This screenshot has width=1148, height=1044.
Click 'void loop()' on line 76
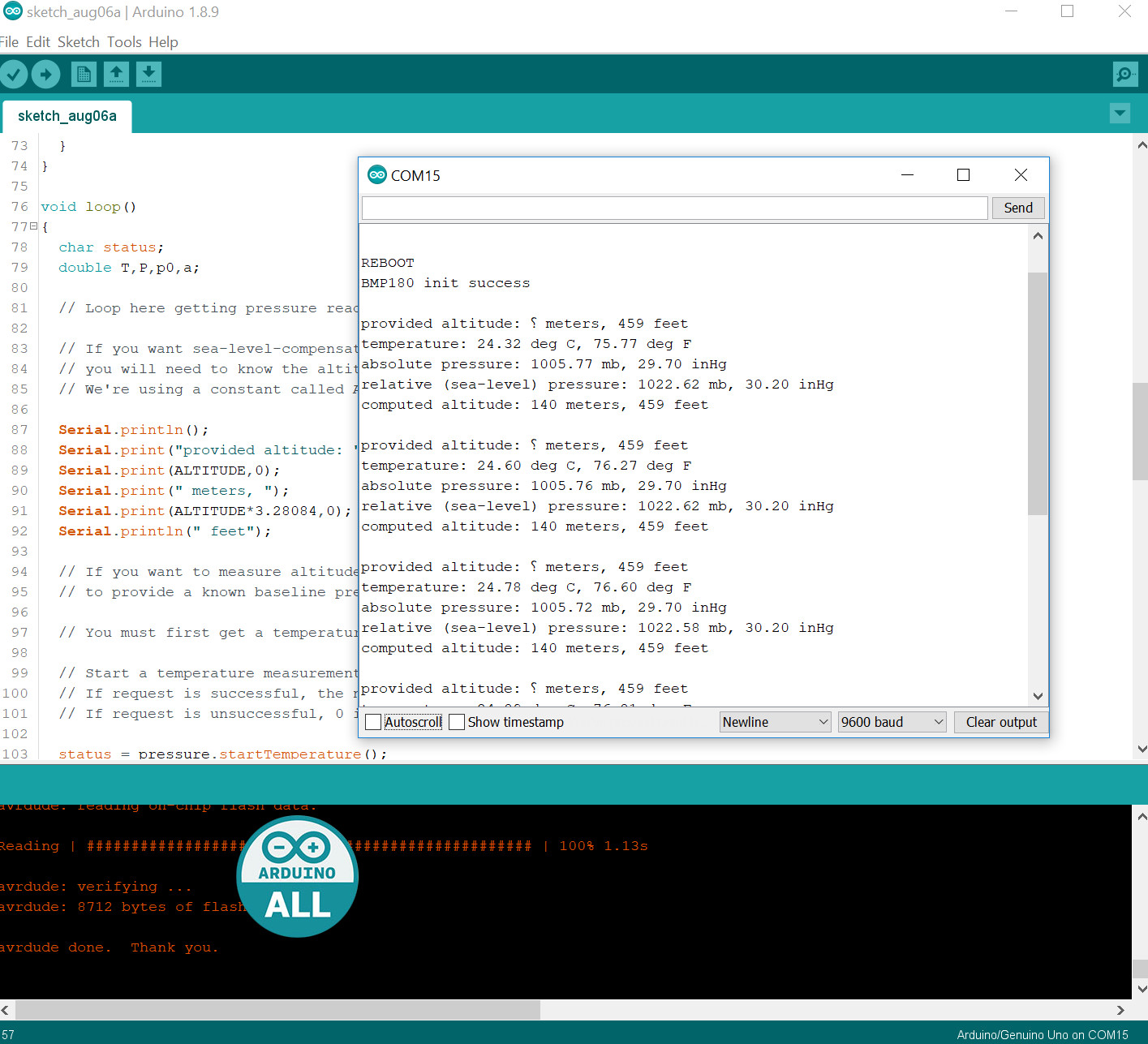point(88,207)
